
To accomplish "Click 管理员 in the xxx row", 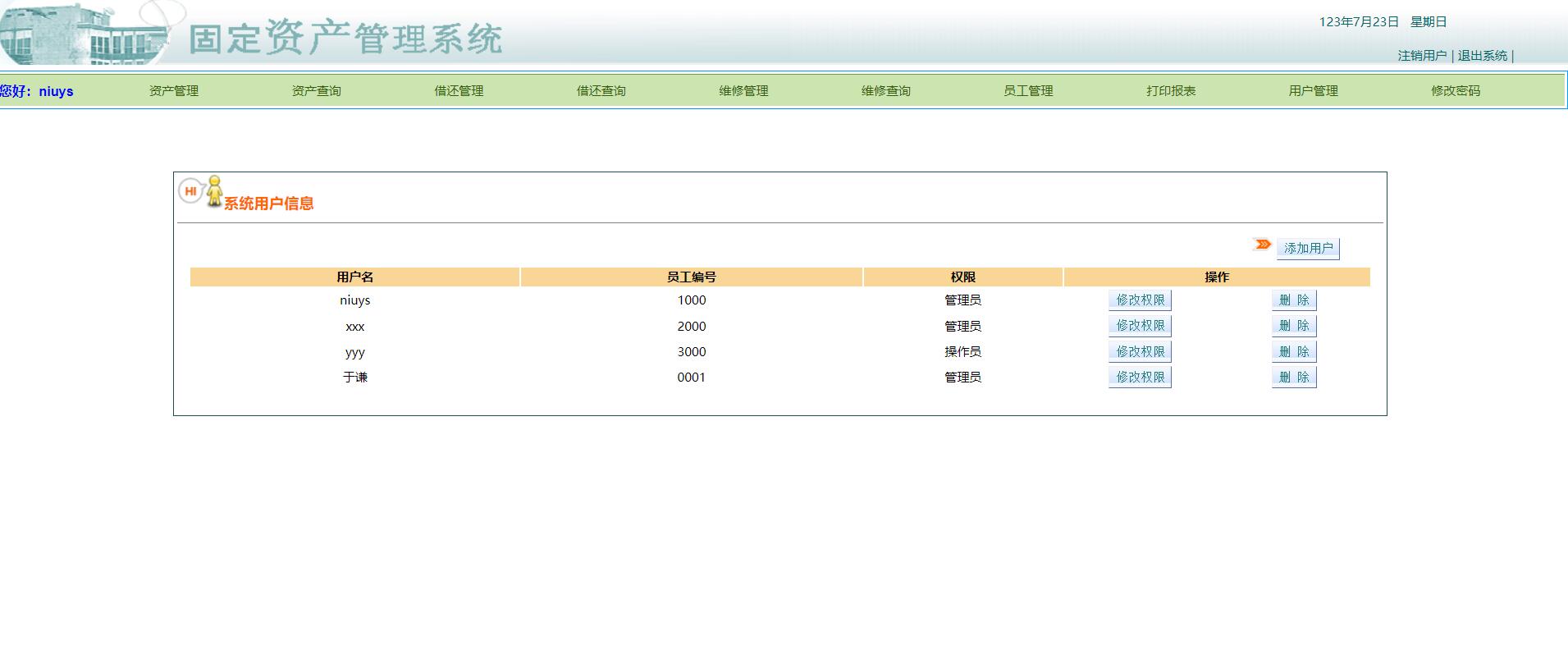I will pyautogui.click(x=962, y=327).
